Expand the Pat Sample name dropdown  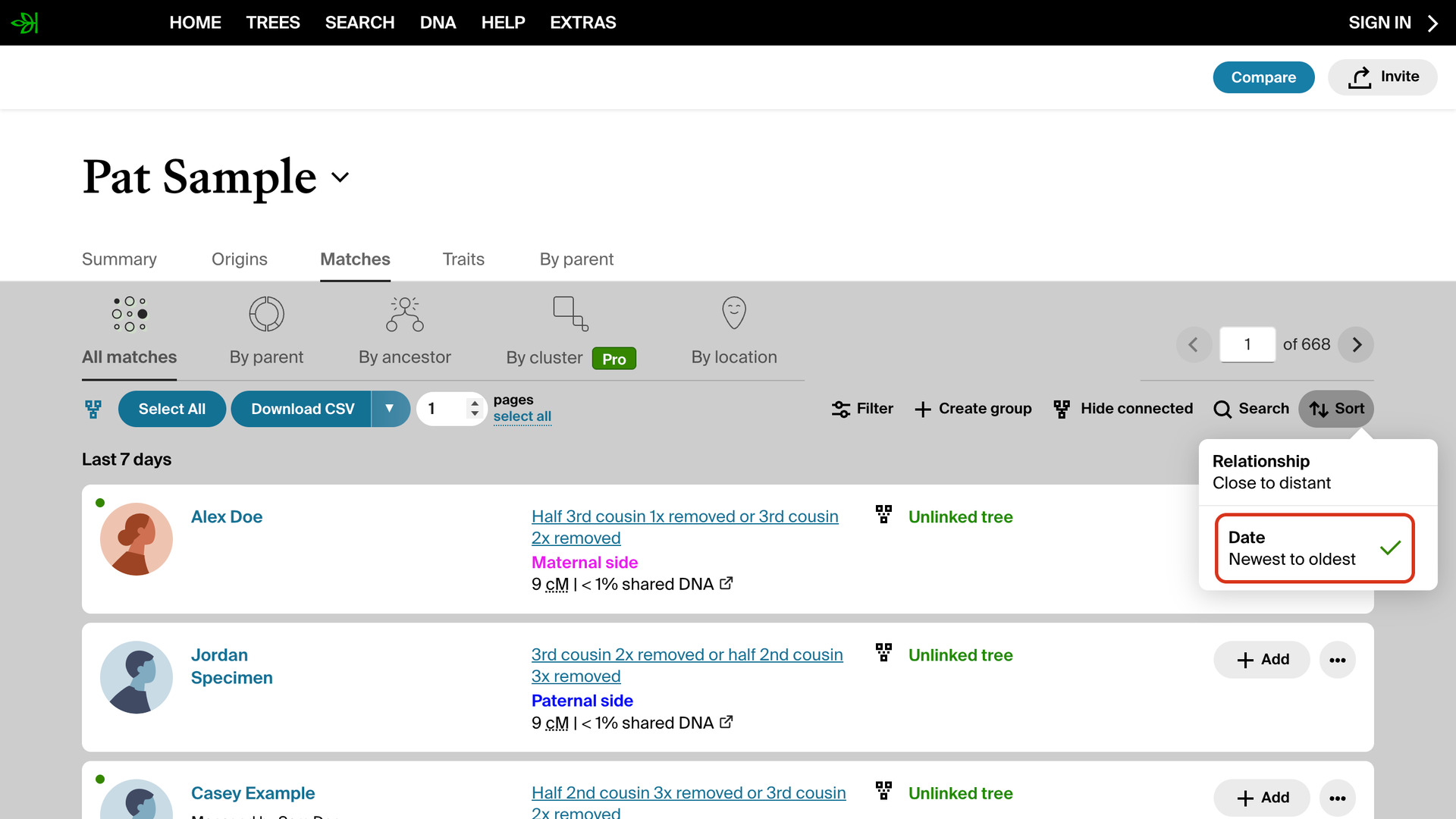click(340, 177)
